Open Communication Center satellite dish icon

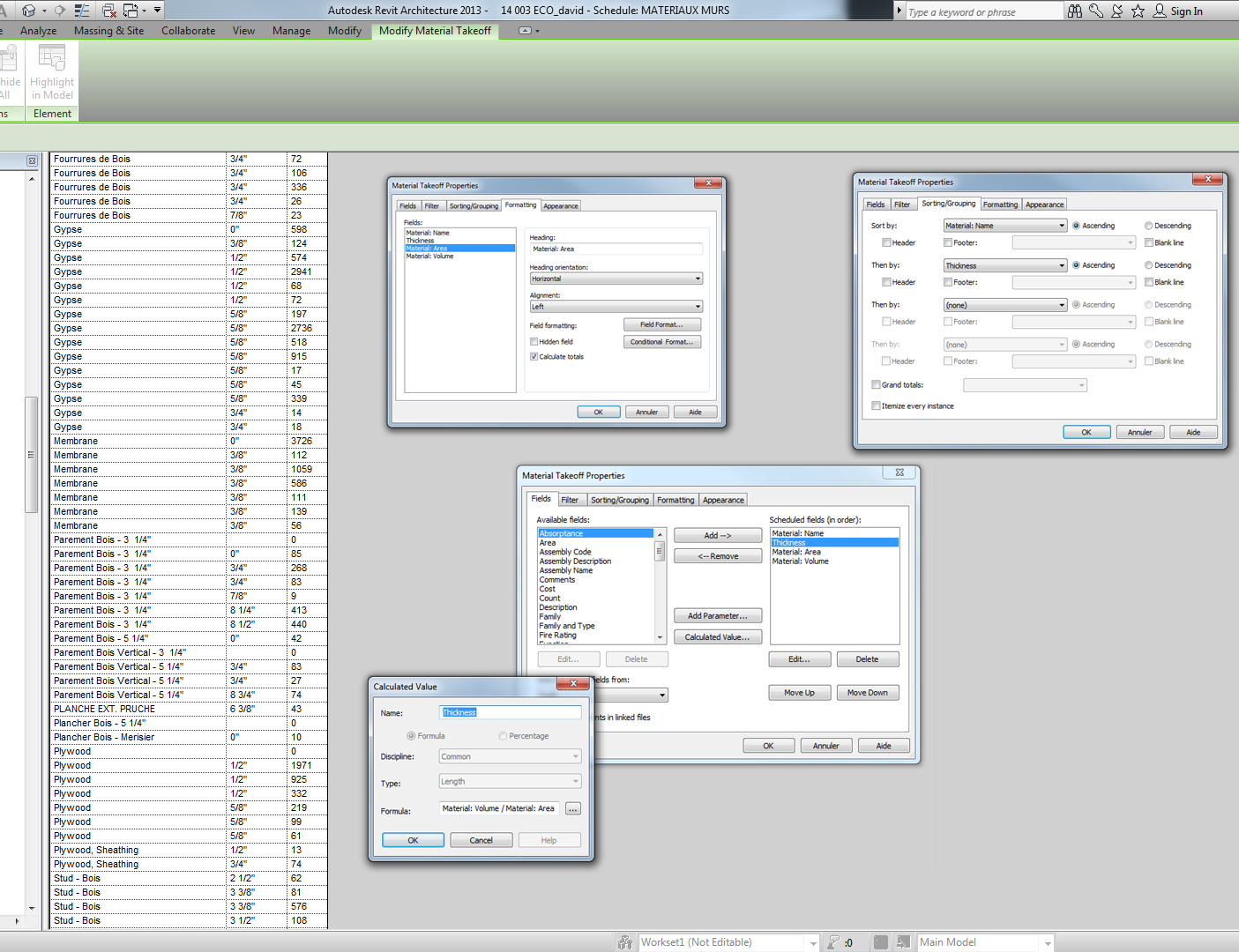(1117, 11)
